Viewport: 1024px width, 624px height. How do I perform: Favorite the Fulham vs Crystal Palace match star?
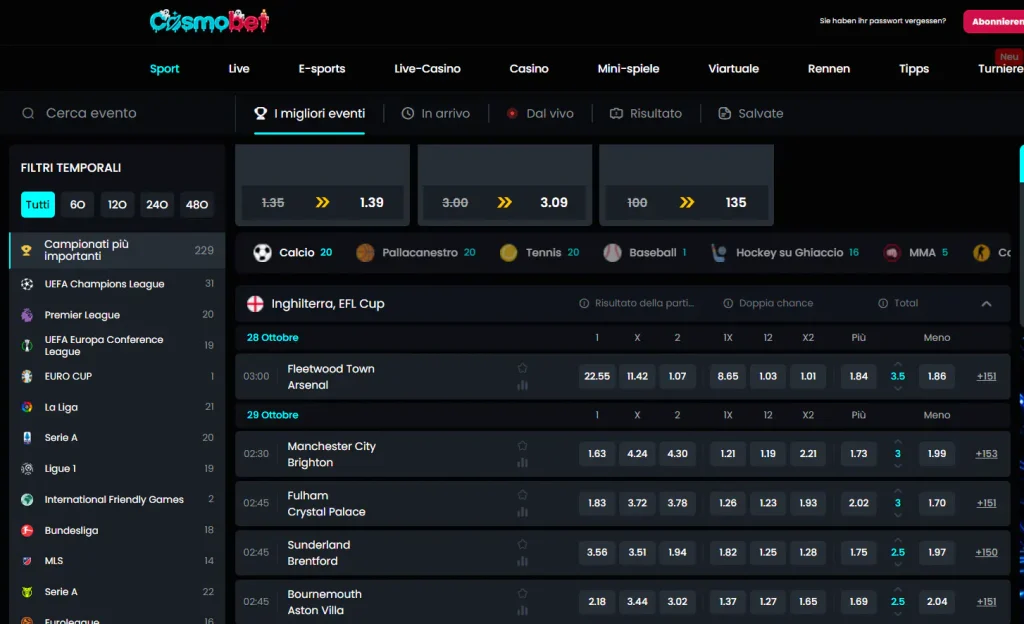(522, 495)
